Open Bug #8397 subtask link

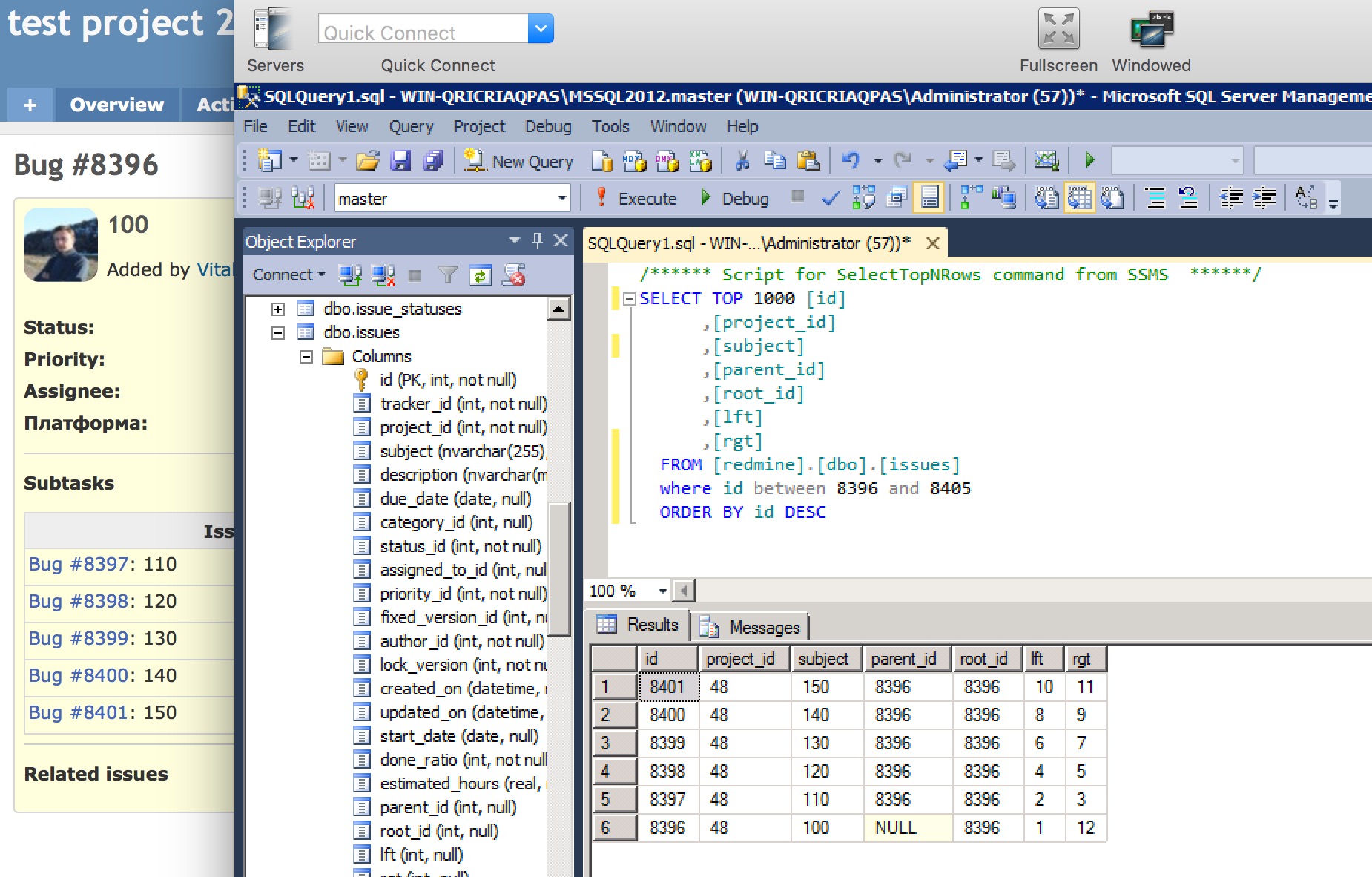point(78,564)
